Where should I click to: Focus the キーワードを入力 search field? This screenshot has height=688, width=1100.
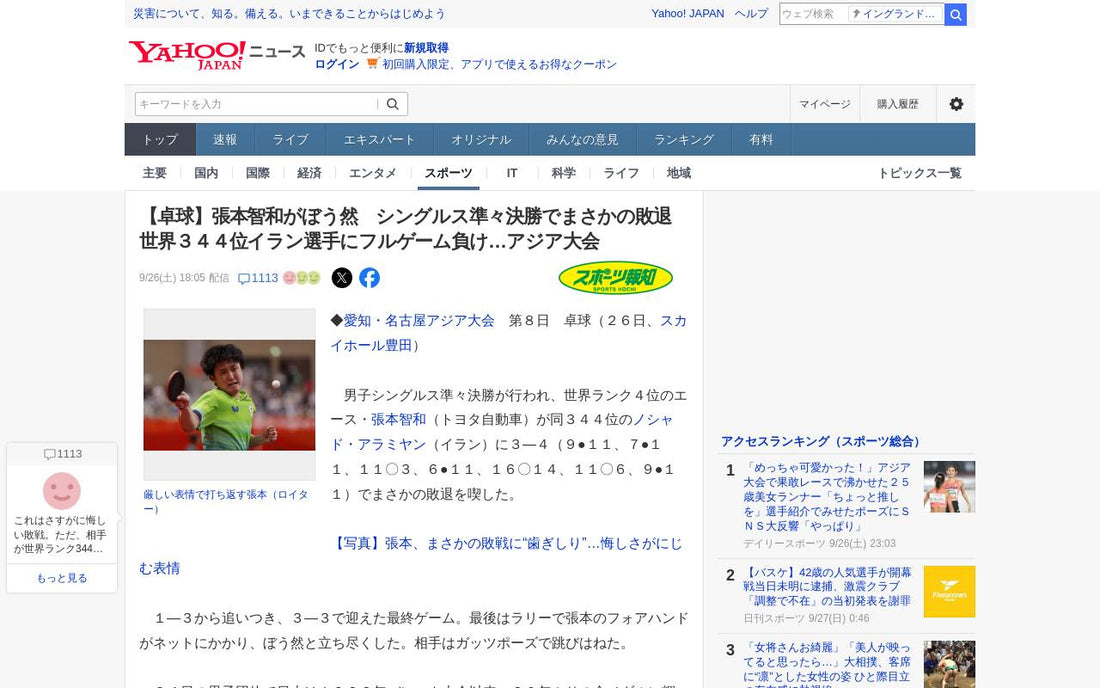(x=256, y=104)
